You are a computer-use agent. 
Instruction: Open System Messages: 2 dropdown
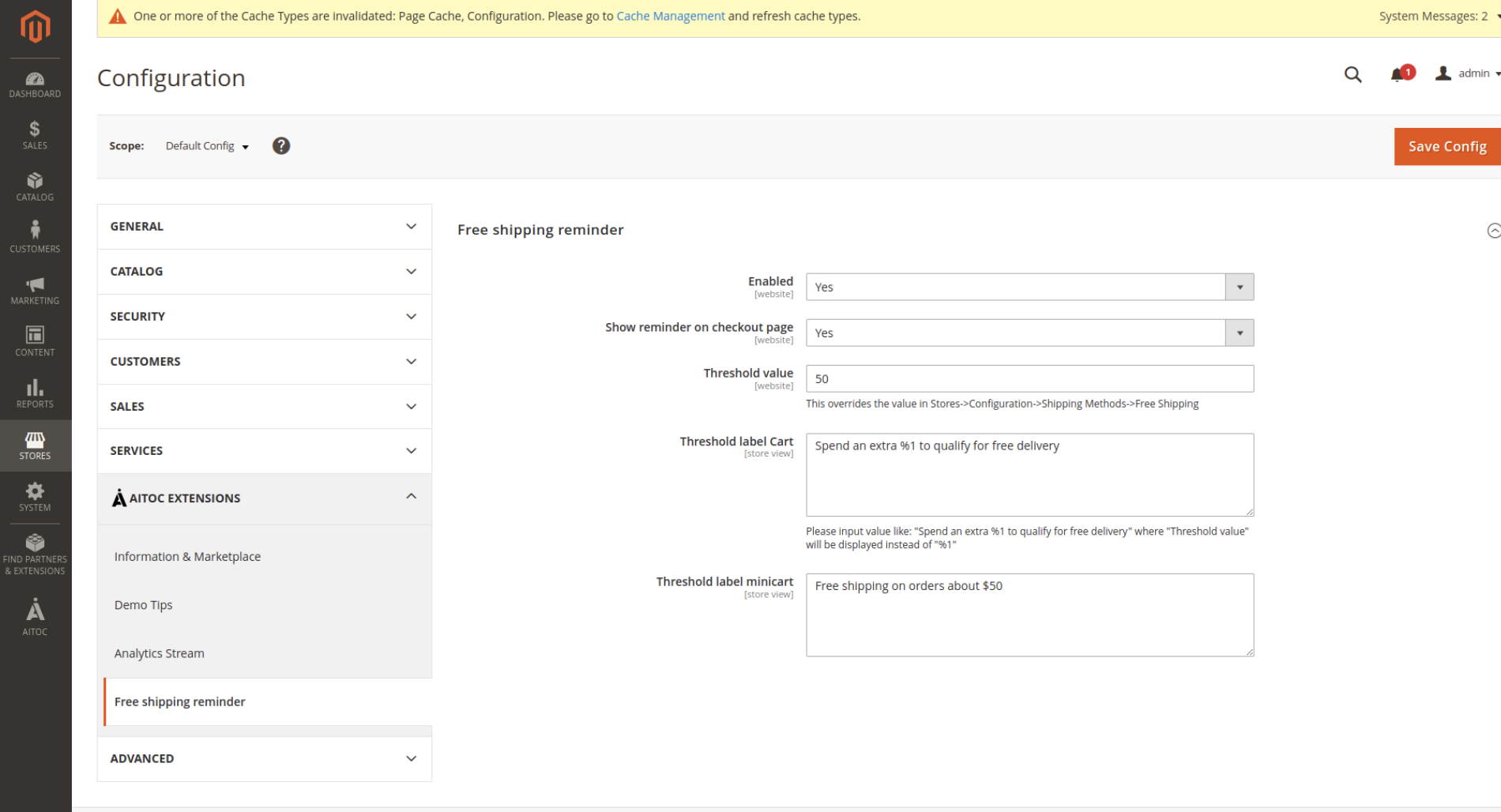[x=1439, y=16]
